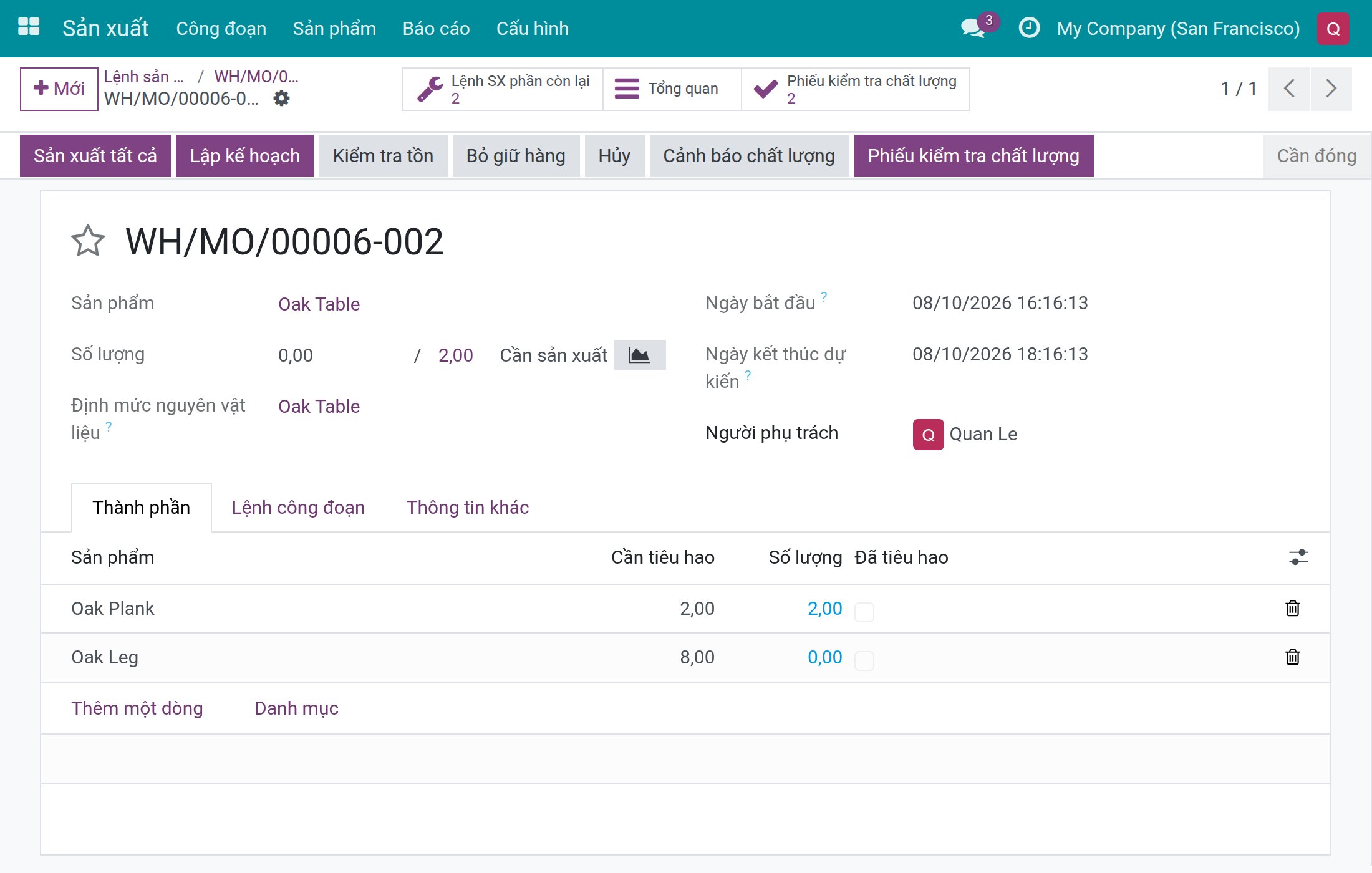Open the Sản phẩm top menu
Screen dimensions: 1372x873
(x=334, y=29)
